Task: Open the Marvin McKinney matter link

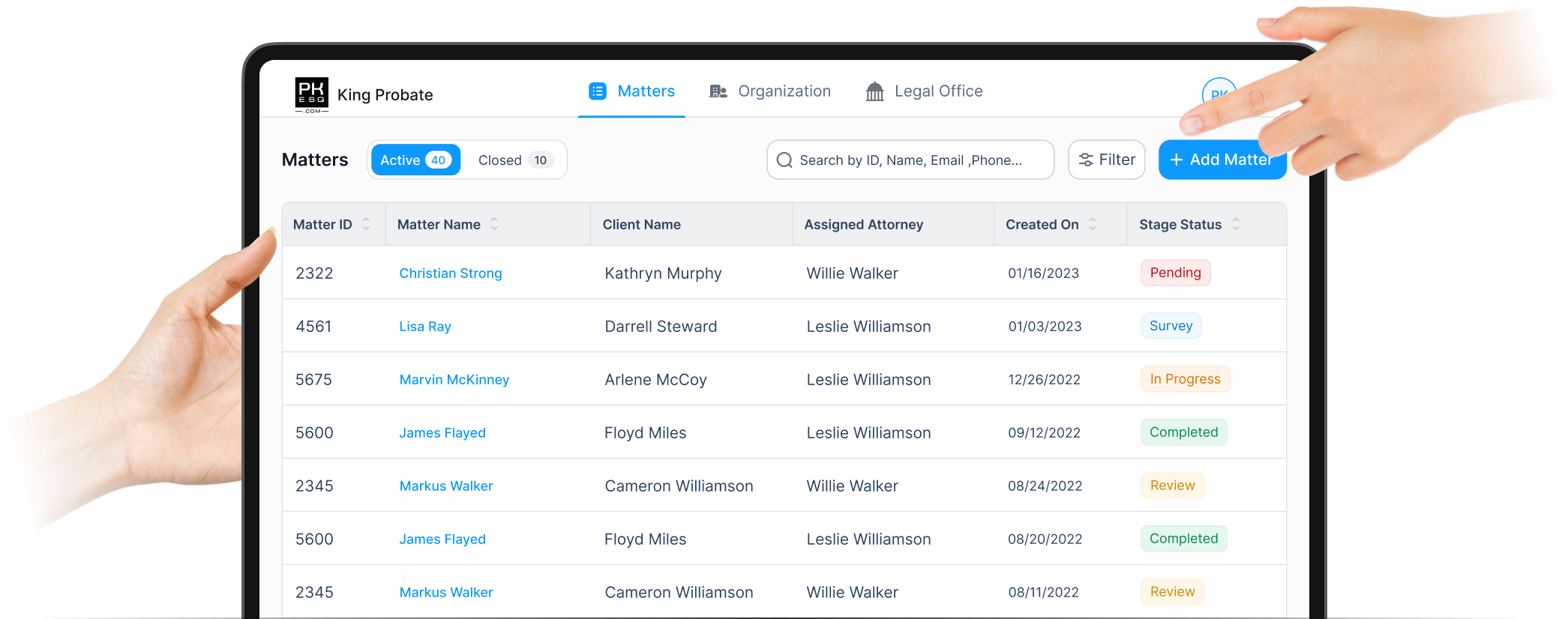Action: tap(454, 380)
